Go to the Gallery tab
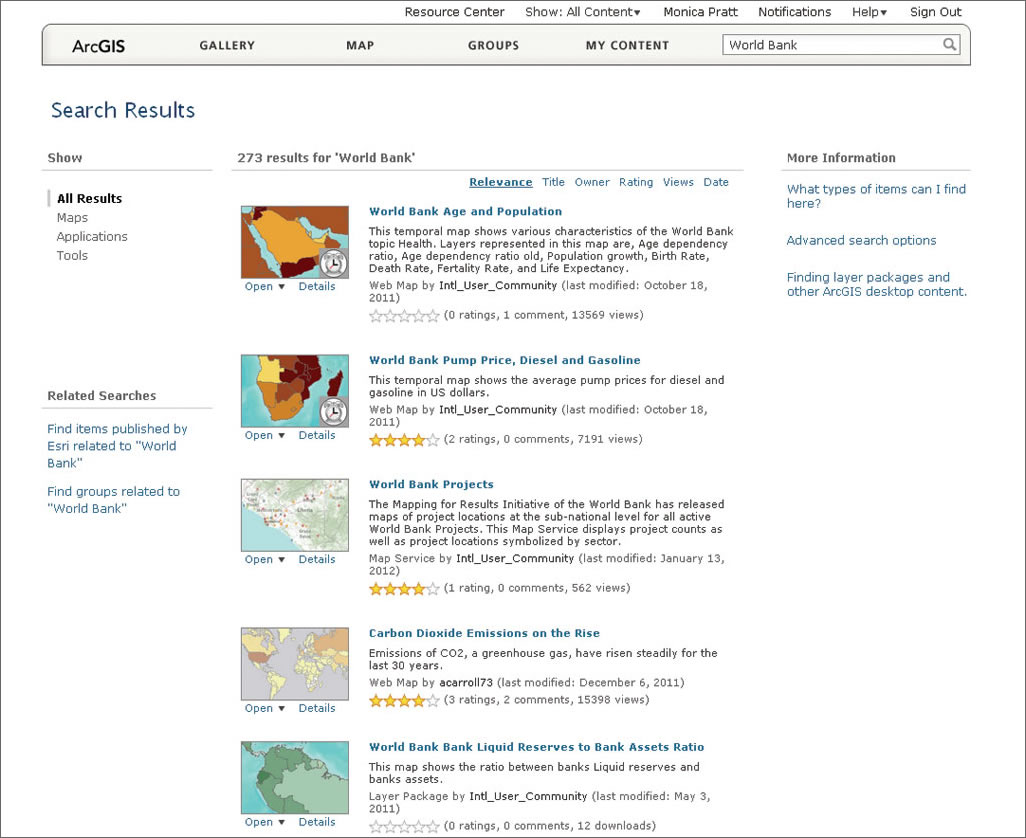 click(227, 46)
